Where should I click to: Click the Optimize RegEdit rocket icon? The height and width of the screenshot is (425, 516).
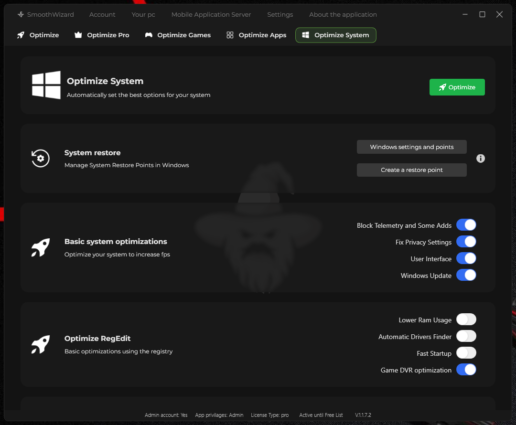pos(41,344)
